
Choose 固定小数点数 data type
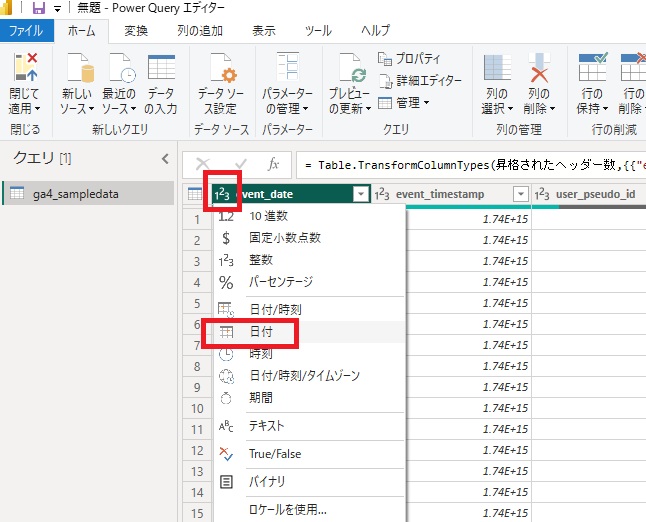[x=309, y=238]
